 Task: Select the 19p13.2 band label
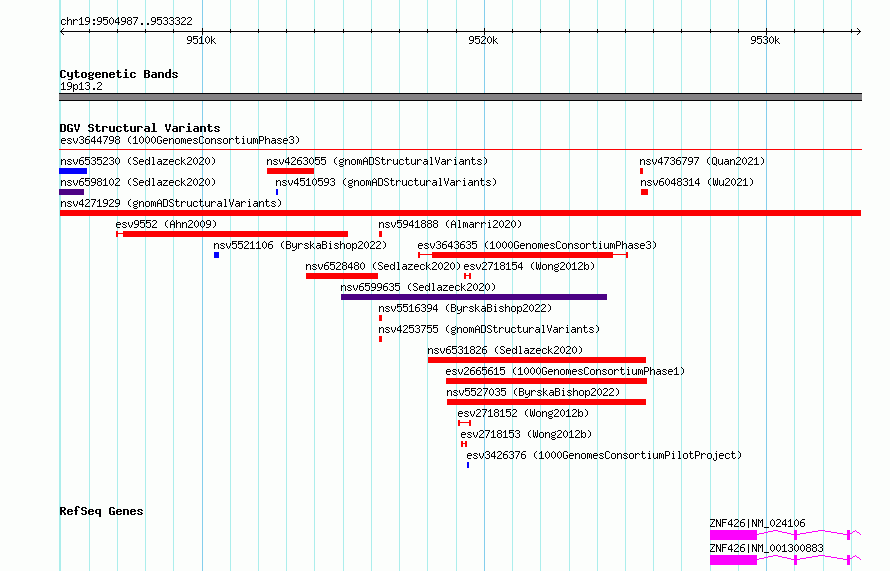[x=81, y=86]
